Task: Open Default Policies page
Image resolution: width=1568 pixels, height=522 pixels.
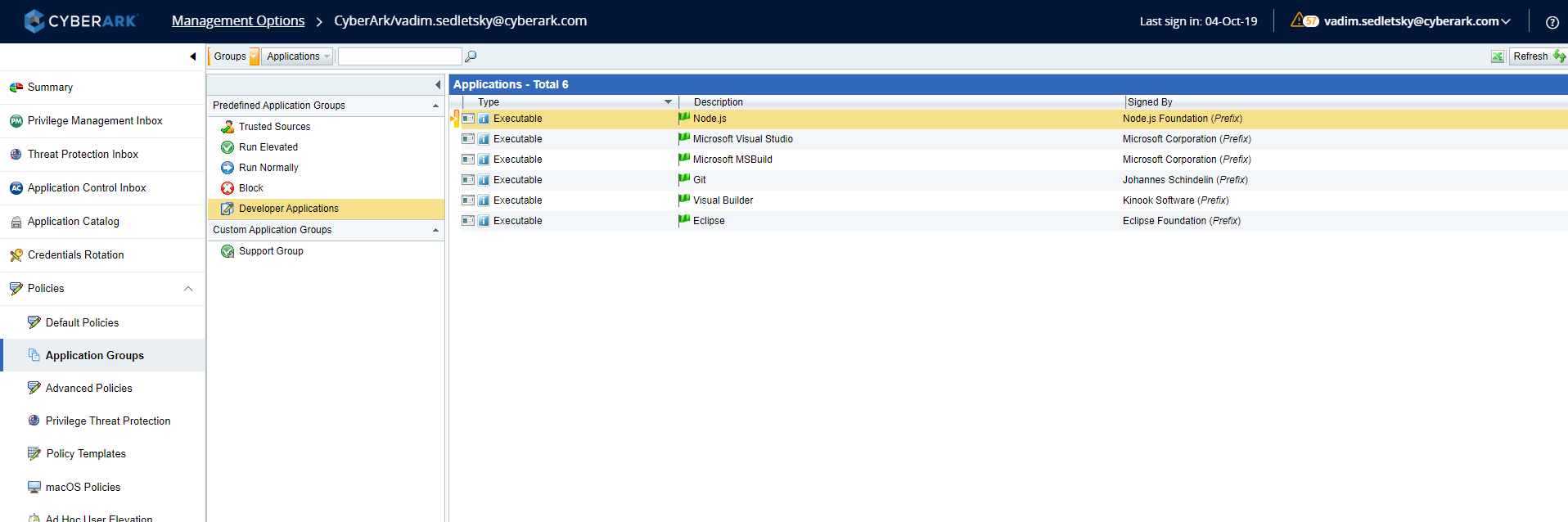Action: (x=82, y=322)
